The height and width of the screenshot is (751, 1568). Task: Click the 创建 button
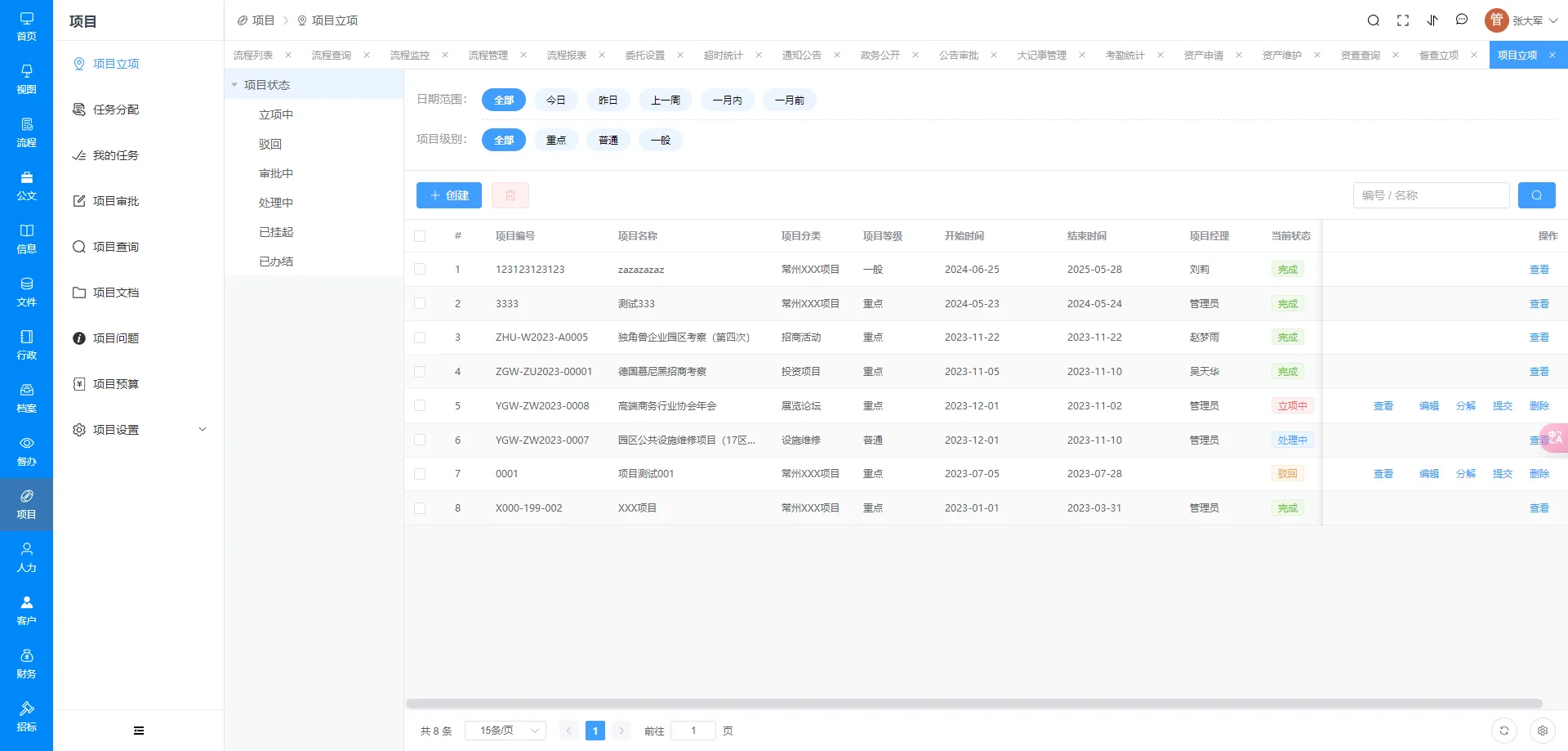tap(449, 195)
